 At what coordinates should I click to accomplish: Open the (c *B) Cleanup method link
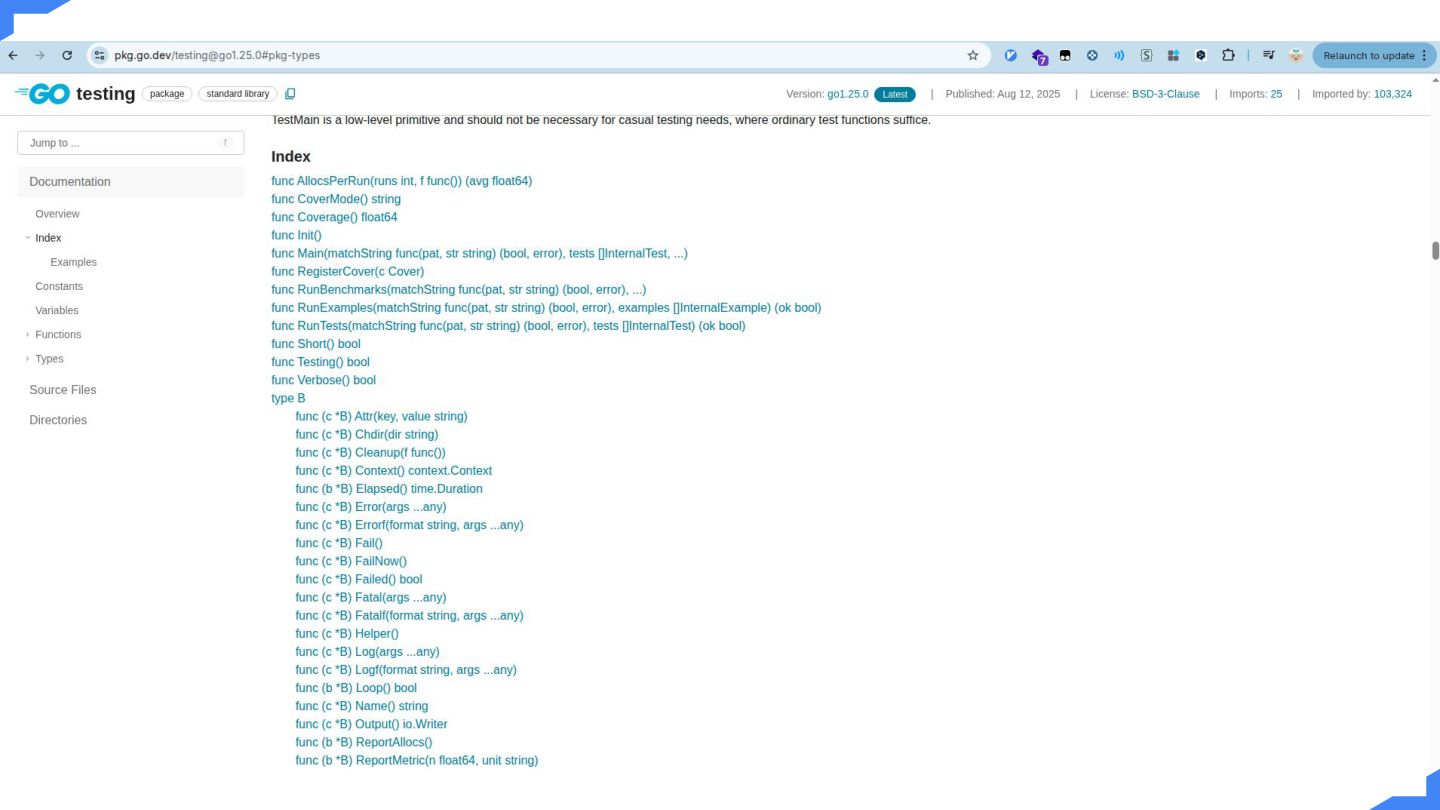tap(370, 452)
